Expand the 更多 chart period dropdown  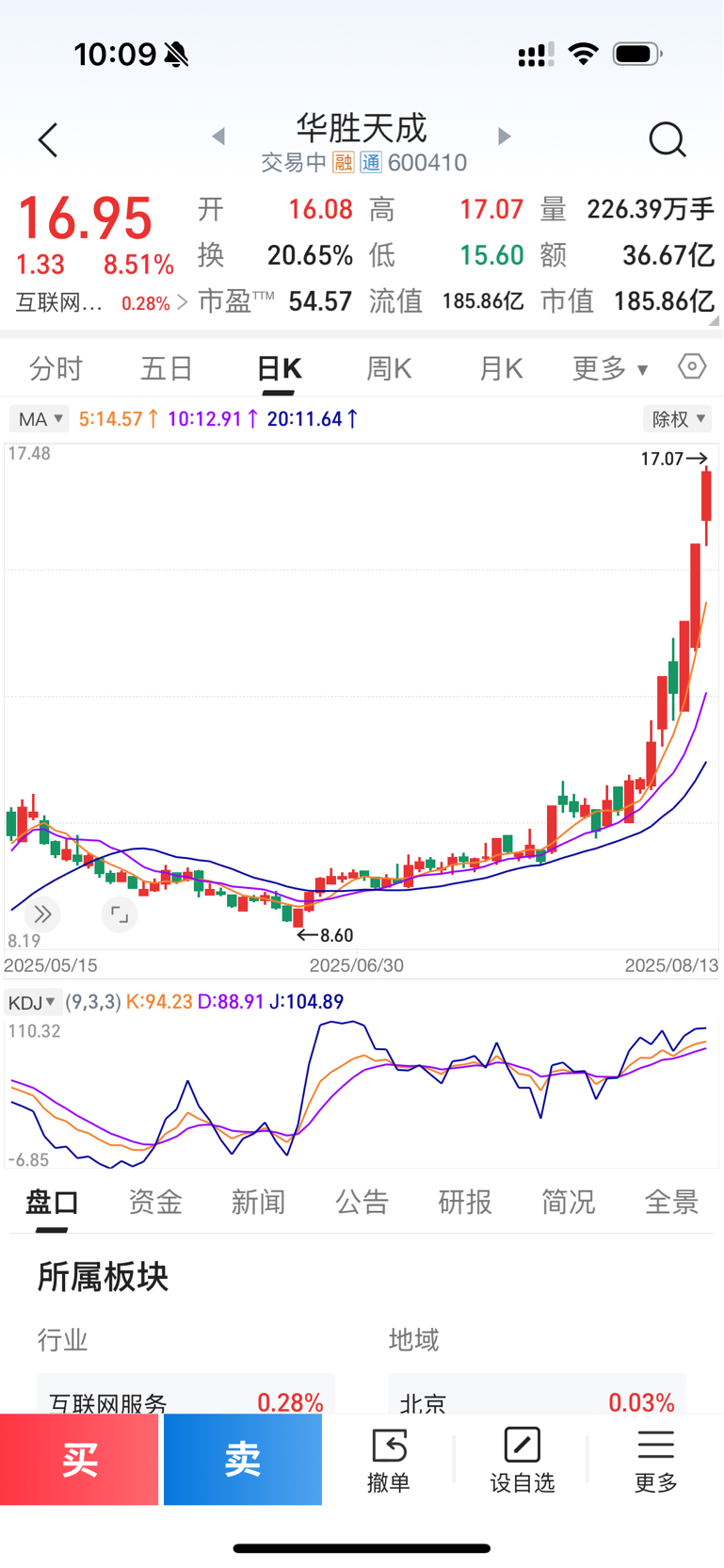(x=610, y=368)
